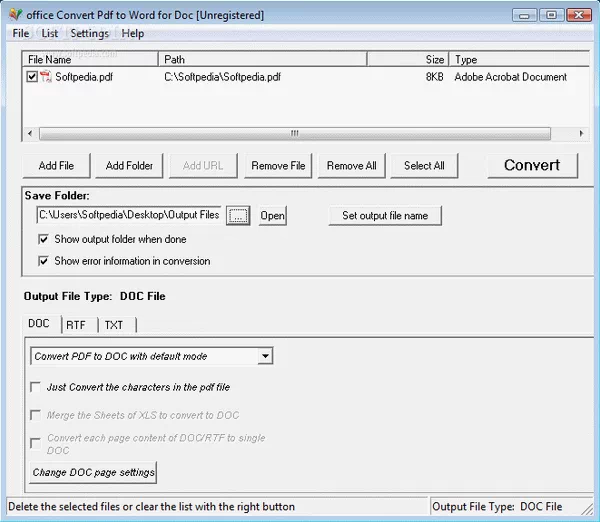Close the converter window
Image resolution: width=600 pixels, height=522 pixels.
579,15
